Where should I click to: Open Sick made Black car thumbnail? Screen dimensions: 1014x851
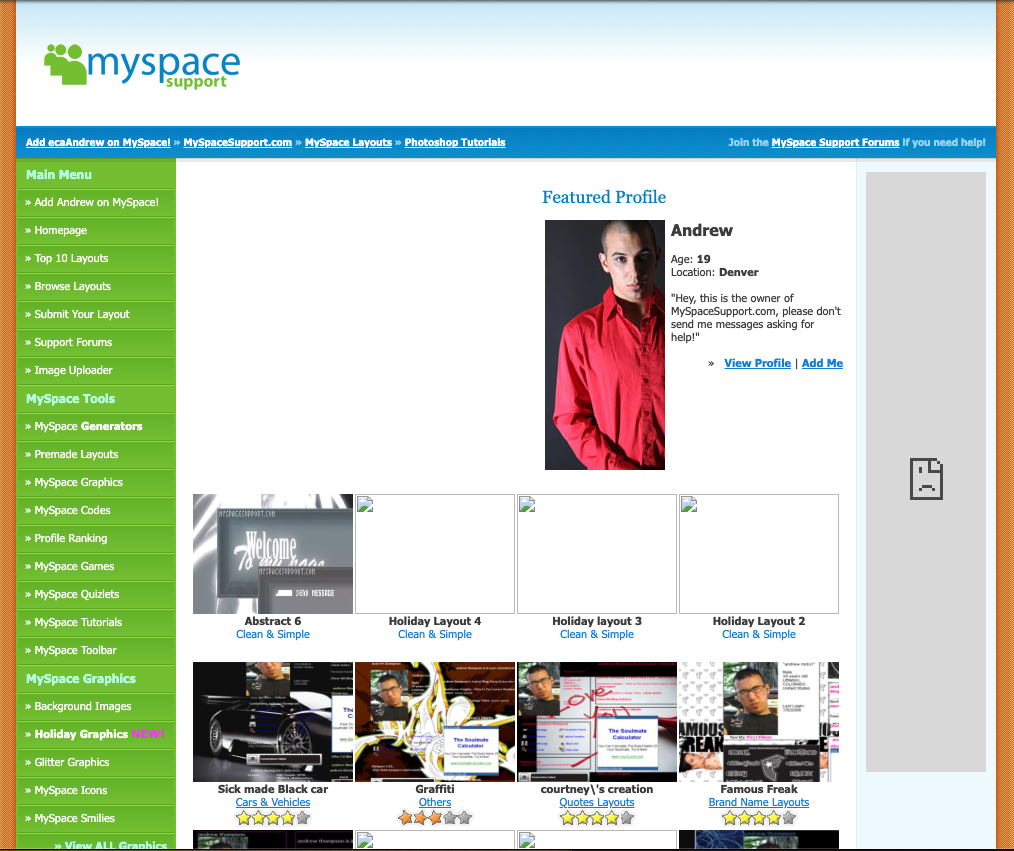coord(273,722)
